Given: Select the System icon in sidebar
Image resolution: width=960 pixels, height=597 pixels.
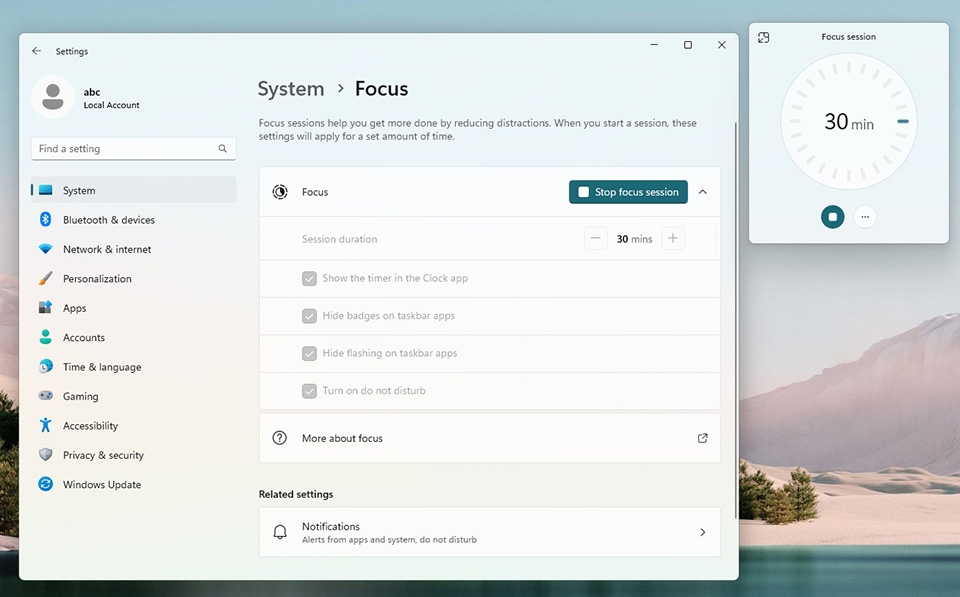Looking at the screenshot, I should (x=46, y=189).
